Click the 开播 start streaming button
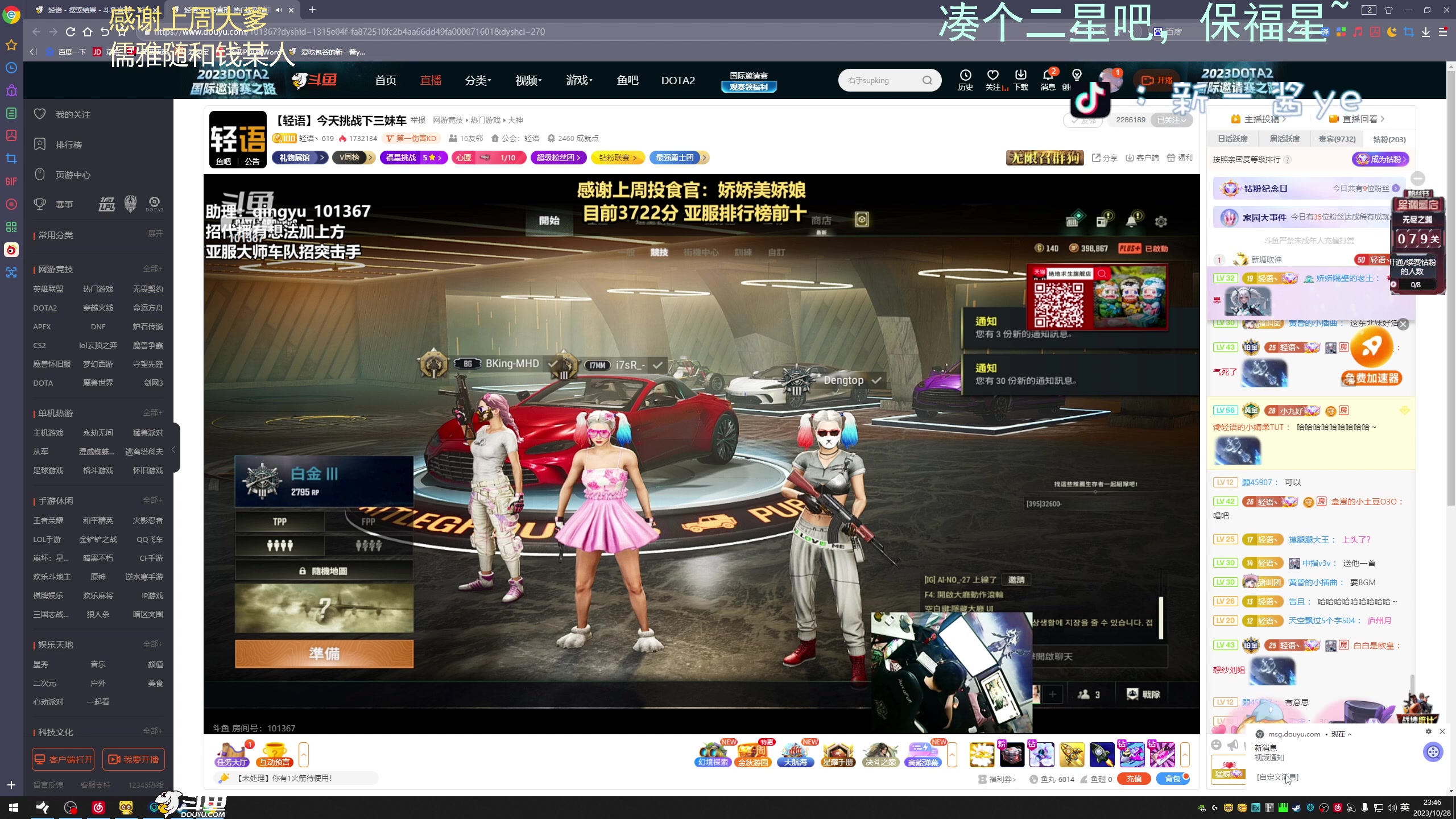Image resolution: width=1456 pixels, height=819 pixels. pyautogui.click(x=1157, y=80)
